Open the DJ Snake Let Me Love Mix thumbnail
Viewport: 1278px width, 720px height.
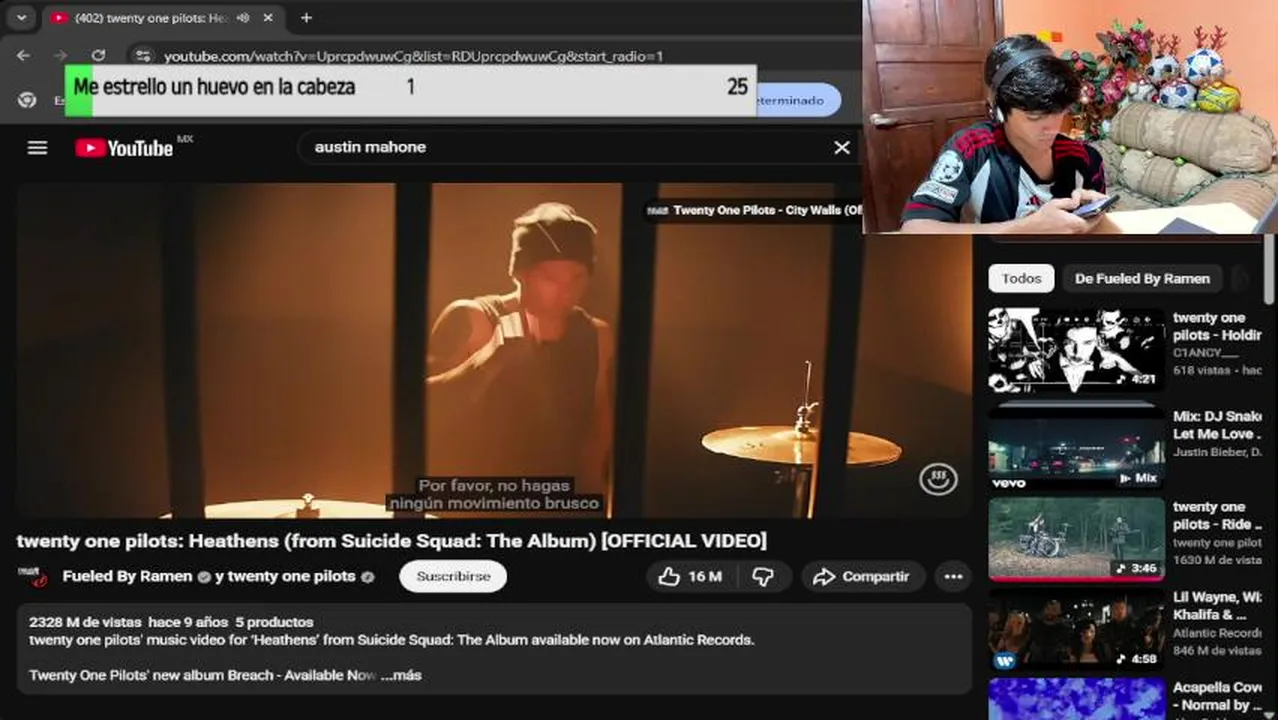[x=1076, y=446]
